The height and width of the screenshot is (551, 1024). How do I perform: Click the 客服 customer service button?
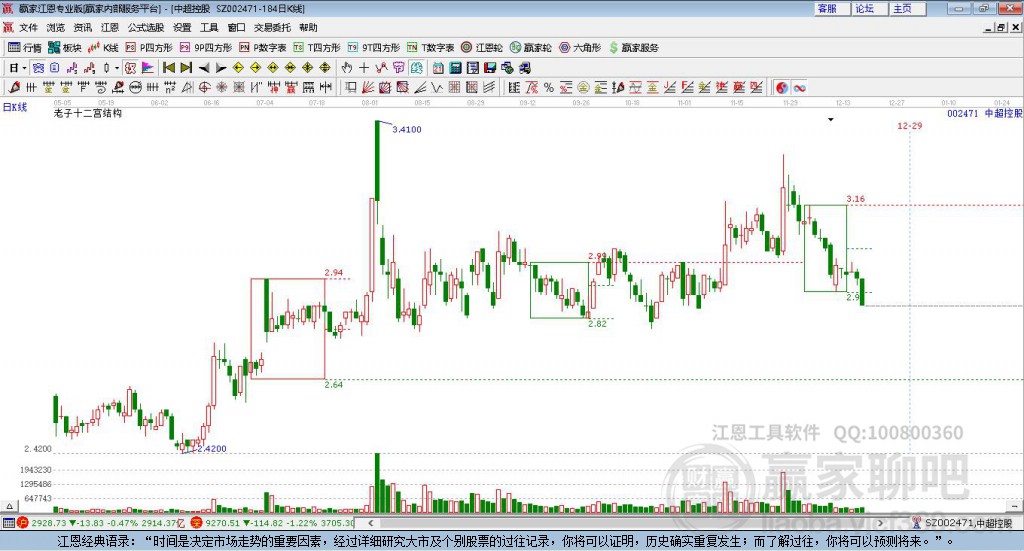tap(832, 8)
